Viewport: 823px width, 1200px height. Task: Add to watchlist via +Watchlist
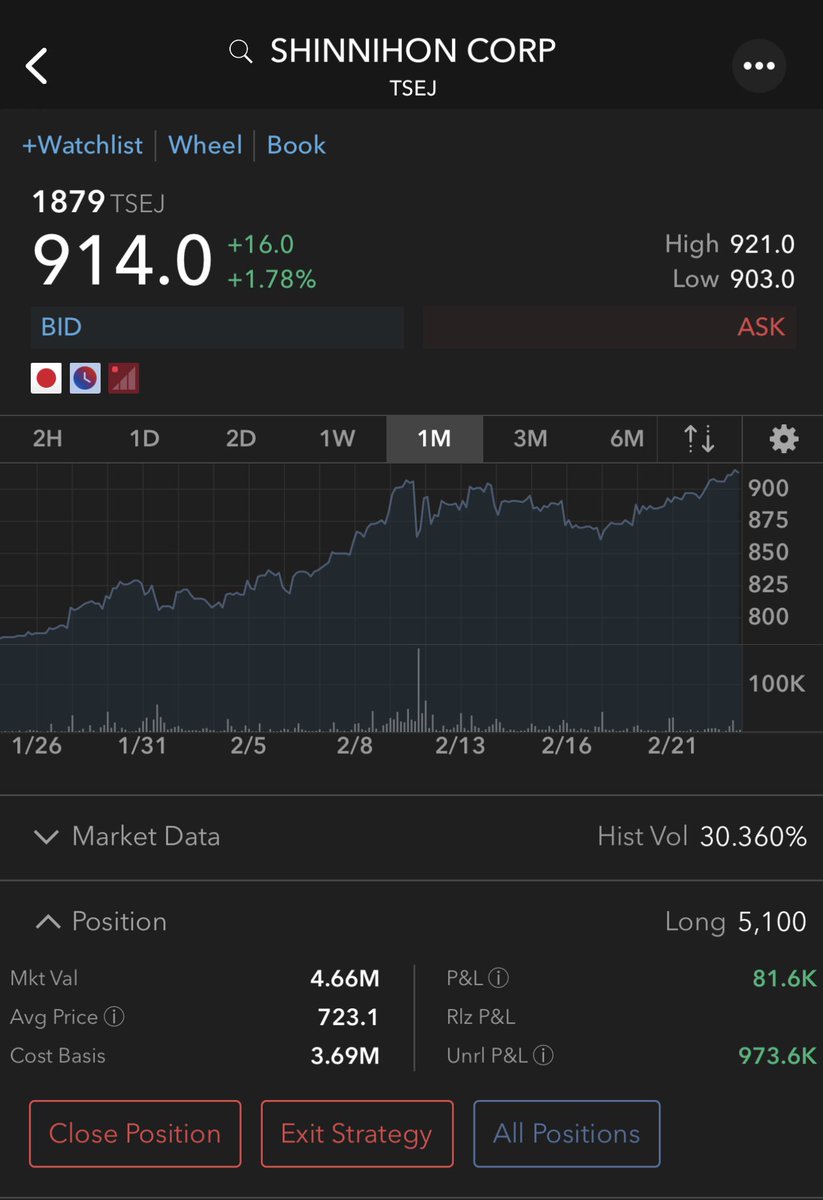pos(82,145)
